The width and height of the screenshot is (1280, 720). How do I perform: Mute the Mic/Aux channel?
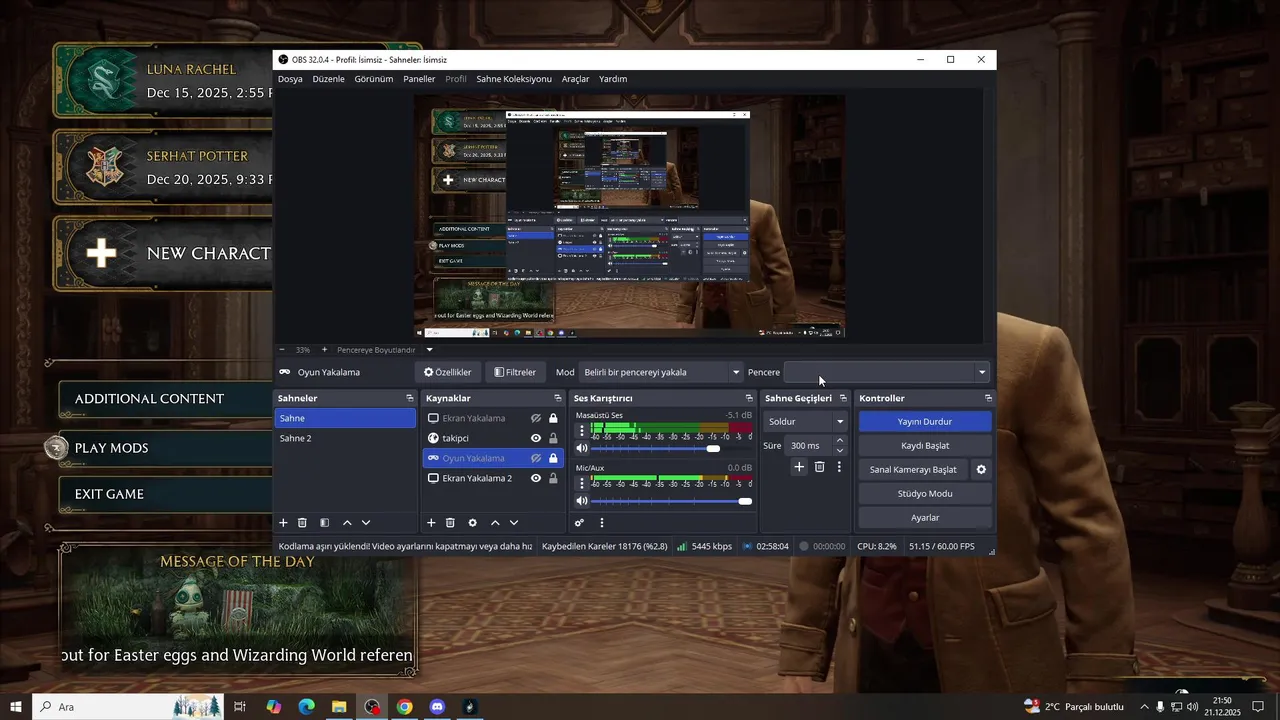[582, 501]
